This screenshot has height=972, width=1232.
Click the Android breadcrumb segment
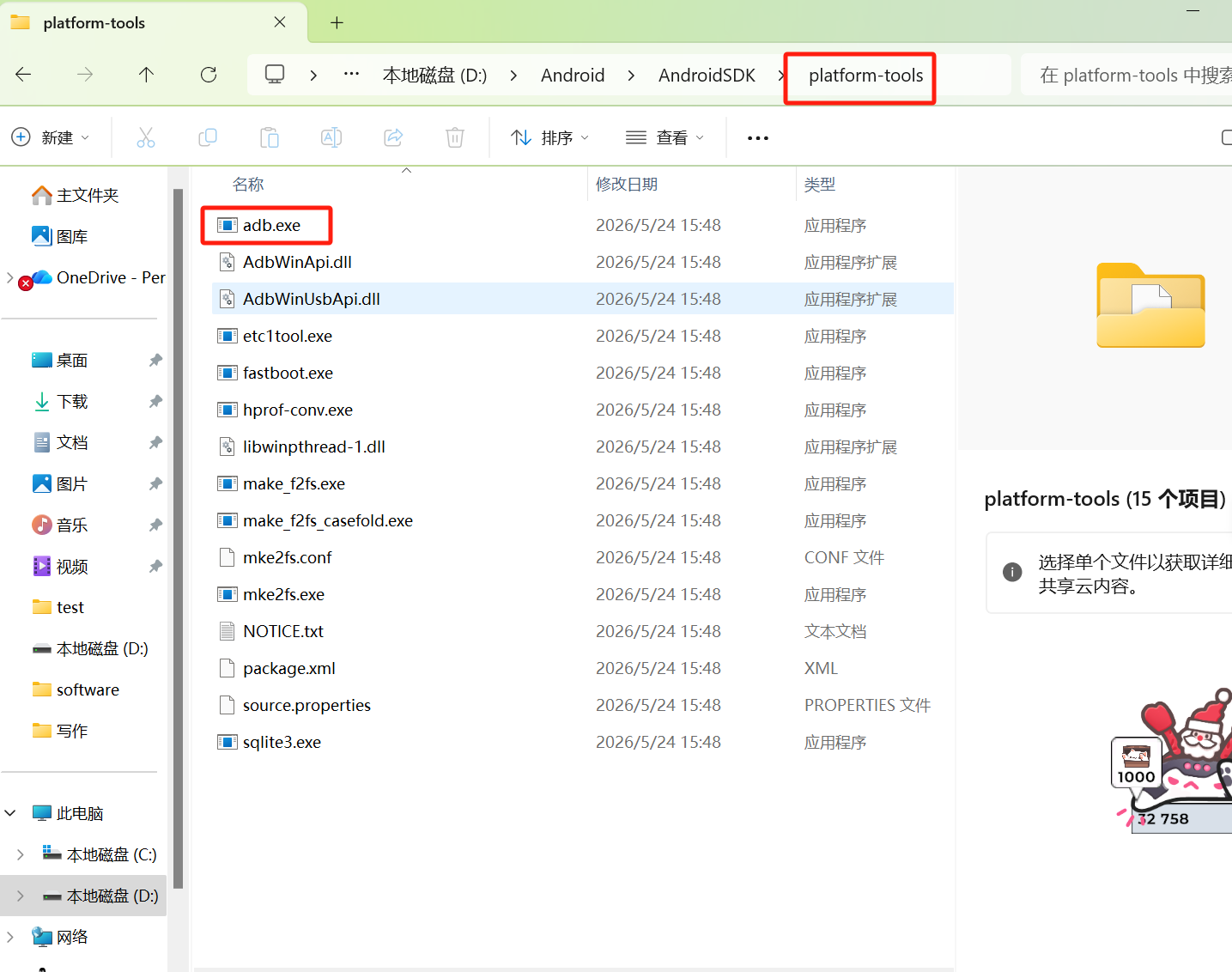point(573,76)
